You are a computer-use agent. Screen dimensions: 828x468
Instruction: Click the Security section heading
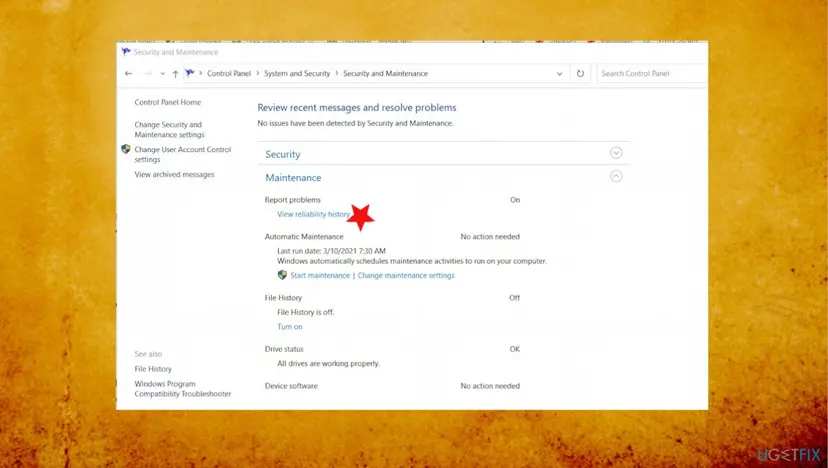point(283,154)
